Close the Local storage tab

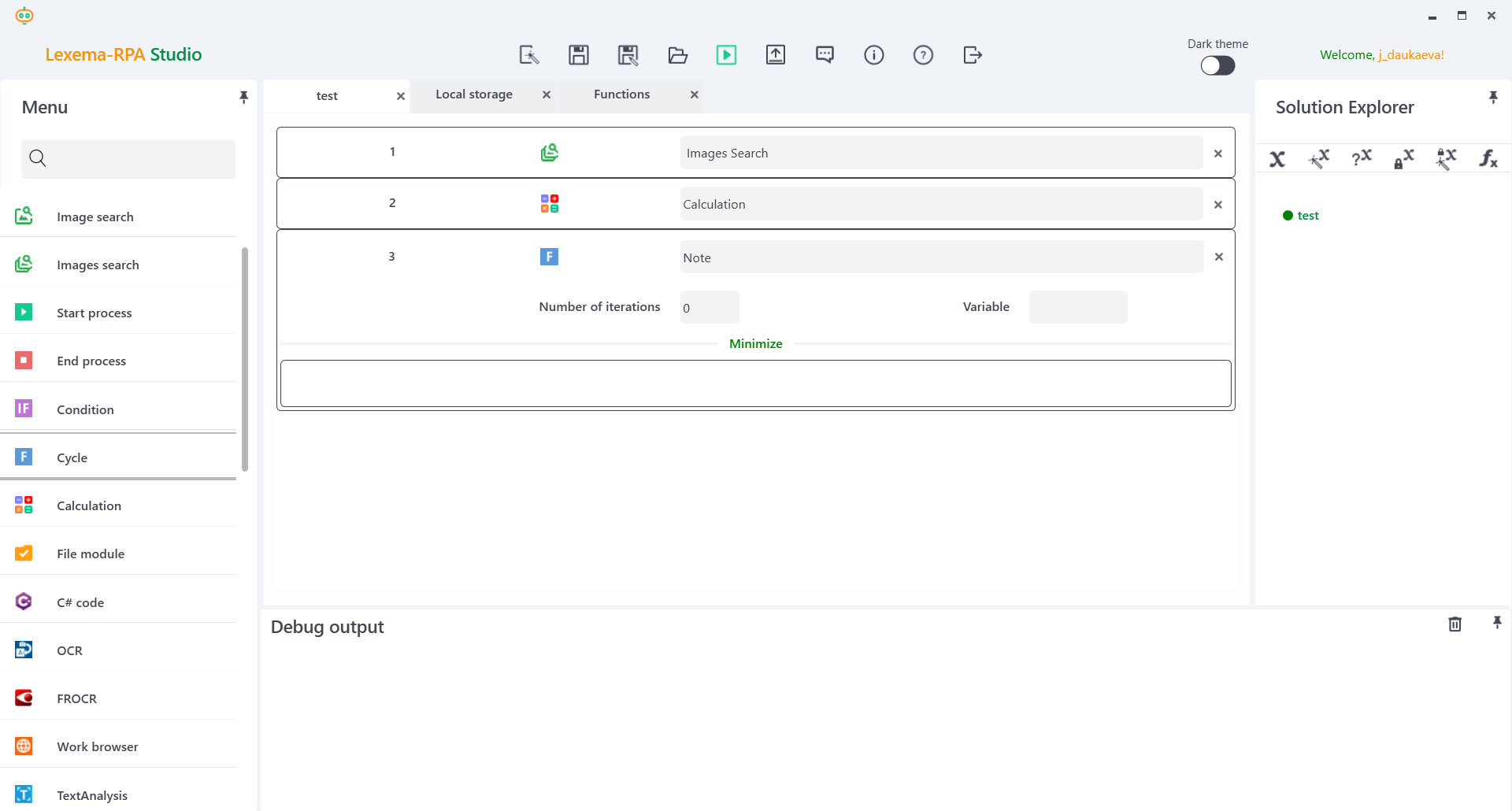coord(547,94)
